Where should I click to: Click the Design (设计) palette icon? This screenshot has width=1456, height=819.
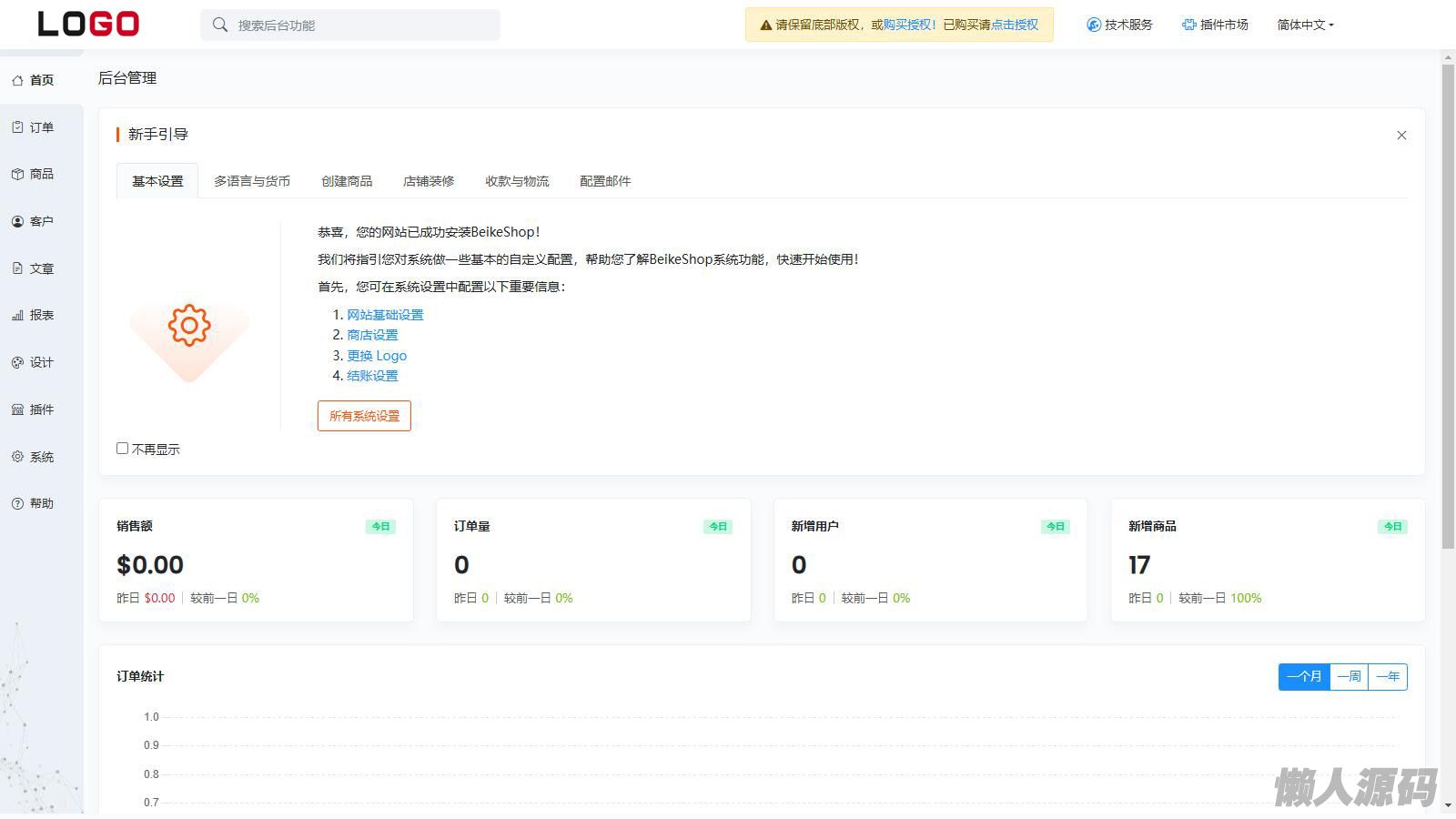tap(17, 362)
